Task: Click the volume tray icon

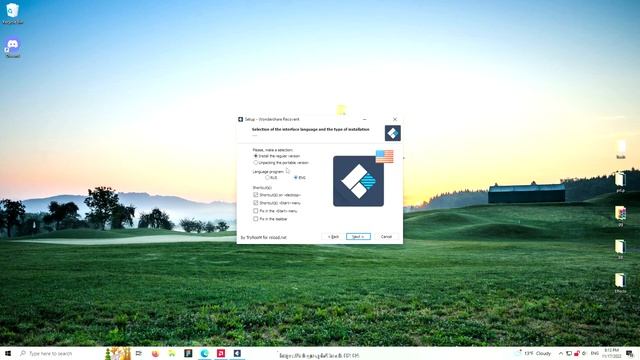Action: coord(584,353)
